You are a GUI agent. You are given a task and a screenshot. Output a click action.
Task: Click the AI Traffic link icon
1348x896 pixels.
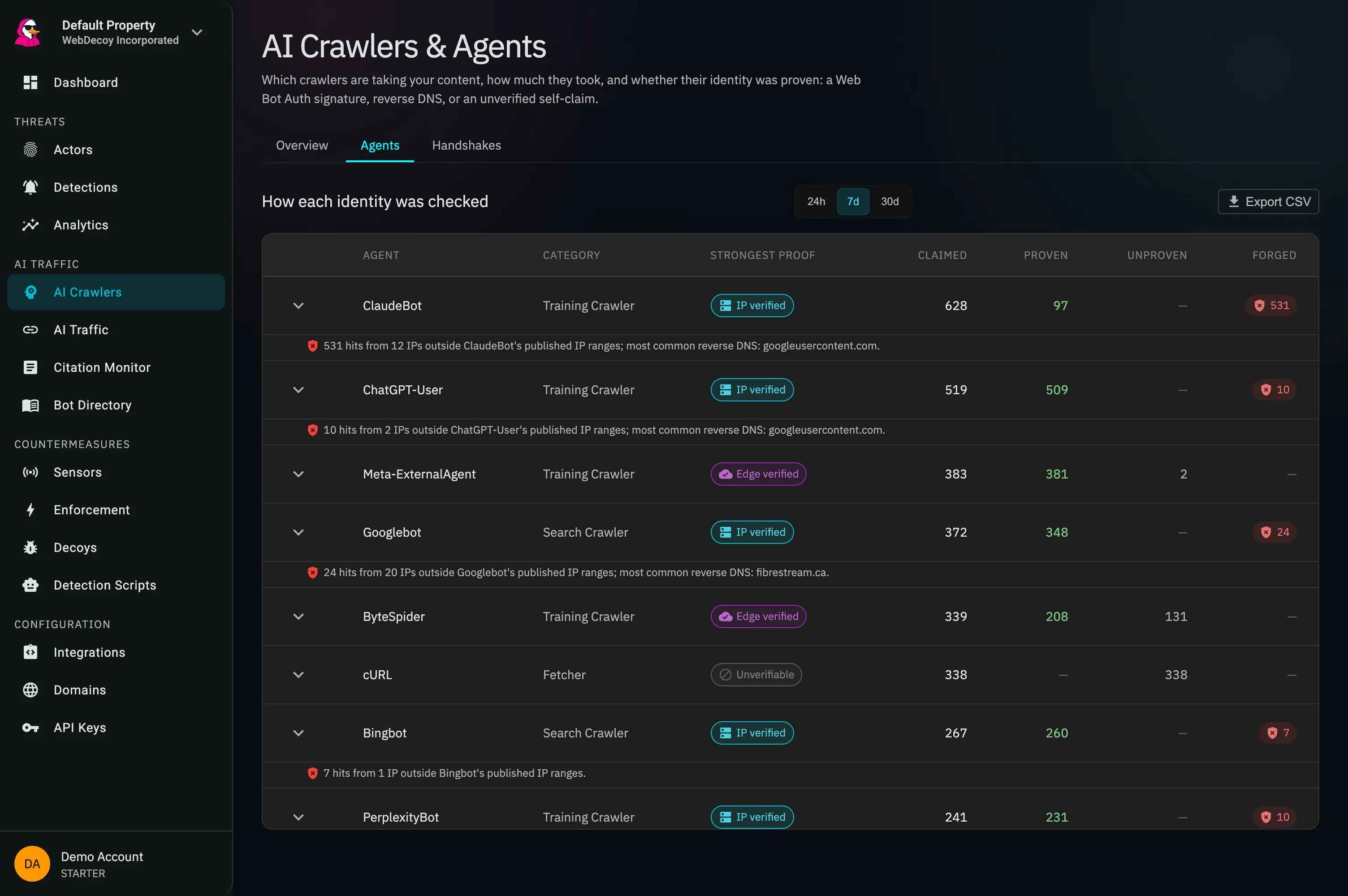[30, 330]
